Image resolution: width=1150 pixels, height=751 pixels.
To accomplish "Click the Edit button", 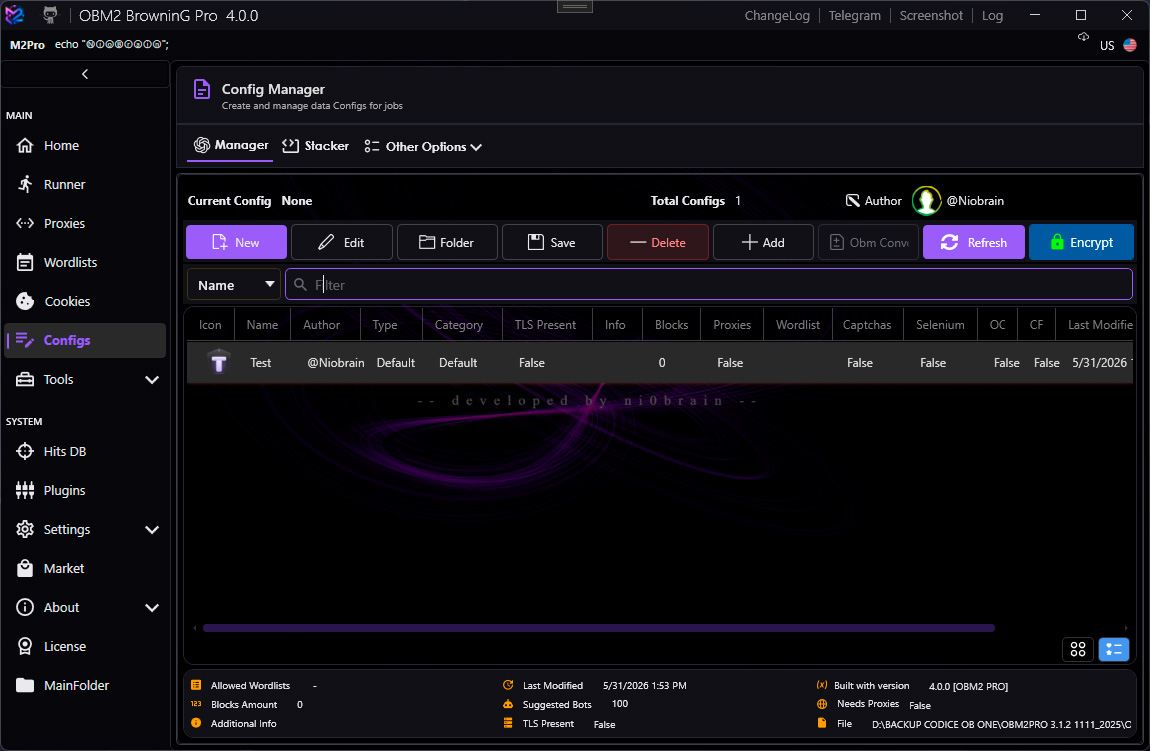I will (342, 242).
